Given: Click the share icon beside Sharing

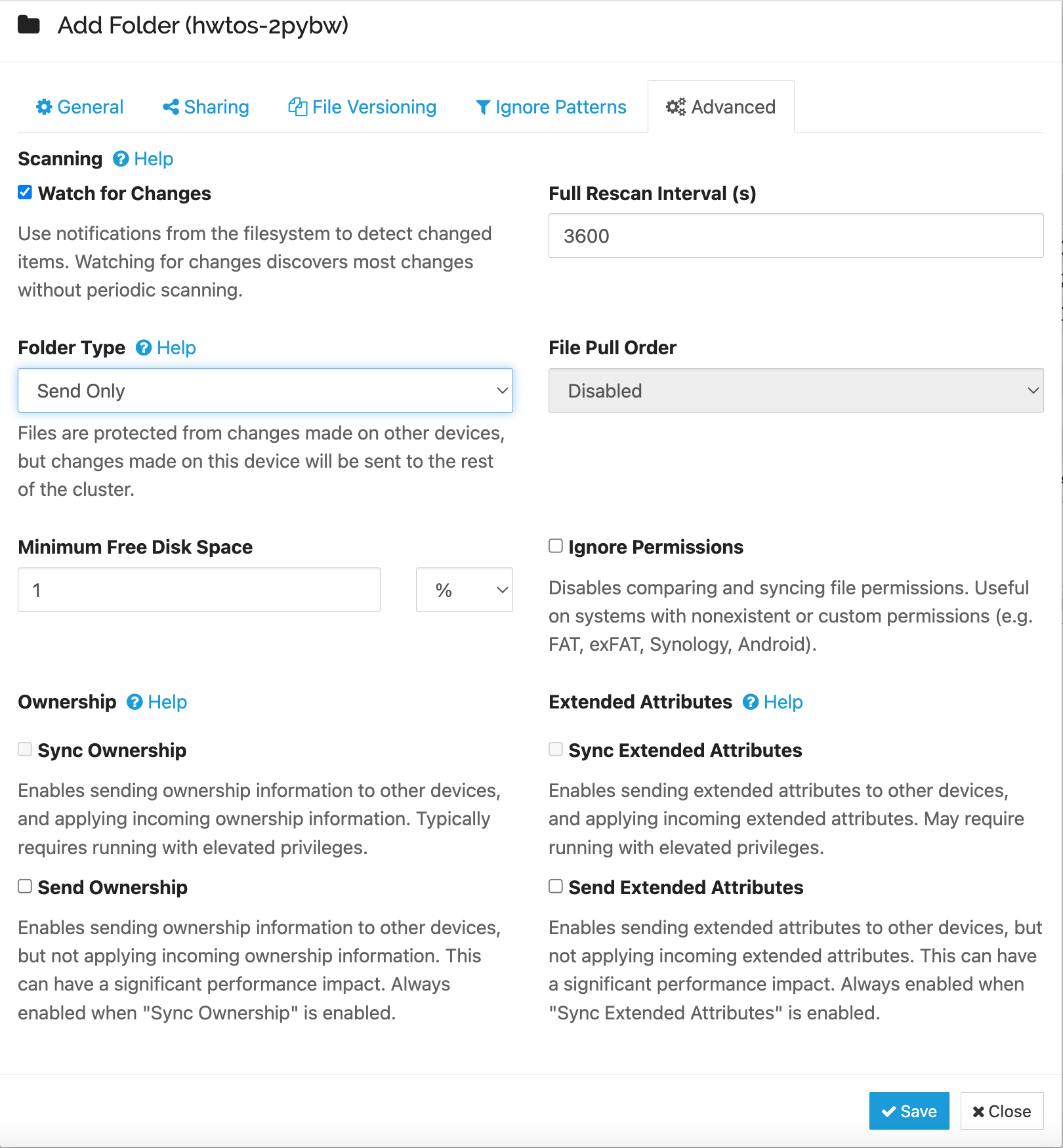Looking at the screenshot, I should click(171, 107).
